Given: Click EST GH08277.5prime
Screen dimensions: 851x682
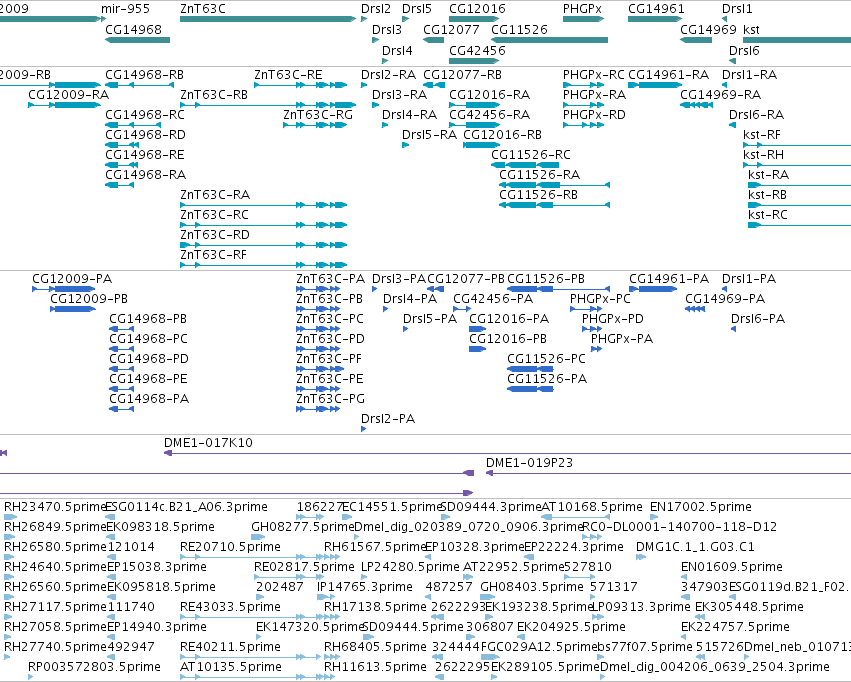Looking at the screenshot, I should point(258,537).
